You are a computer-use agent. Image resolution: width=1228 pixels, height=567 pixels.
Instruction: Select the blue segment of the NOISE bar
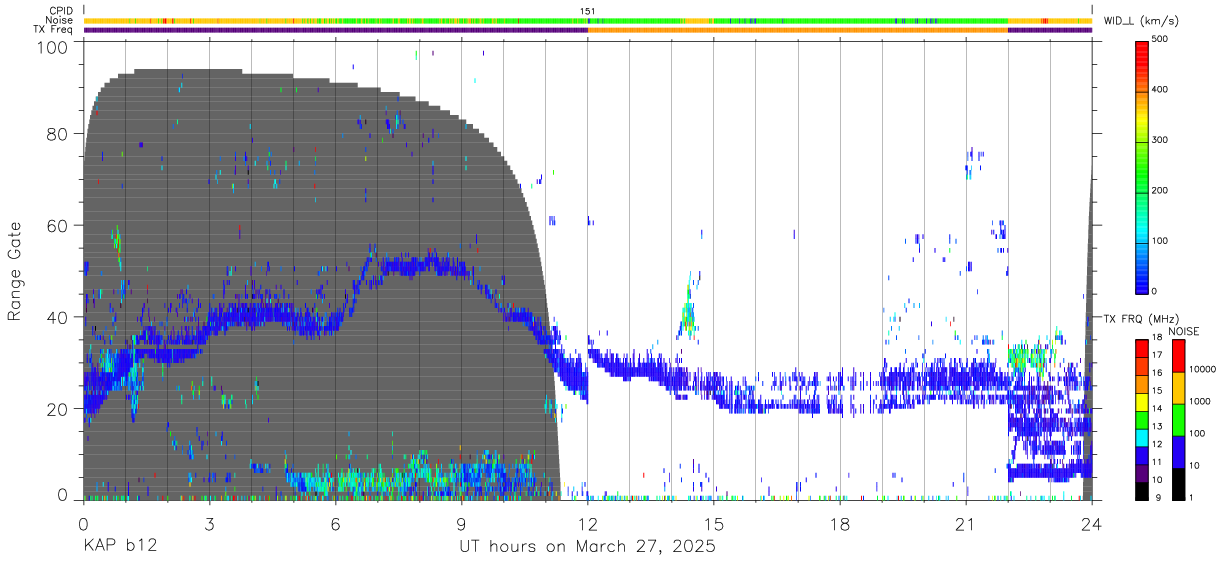(1177, 452)
